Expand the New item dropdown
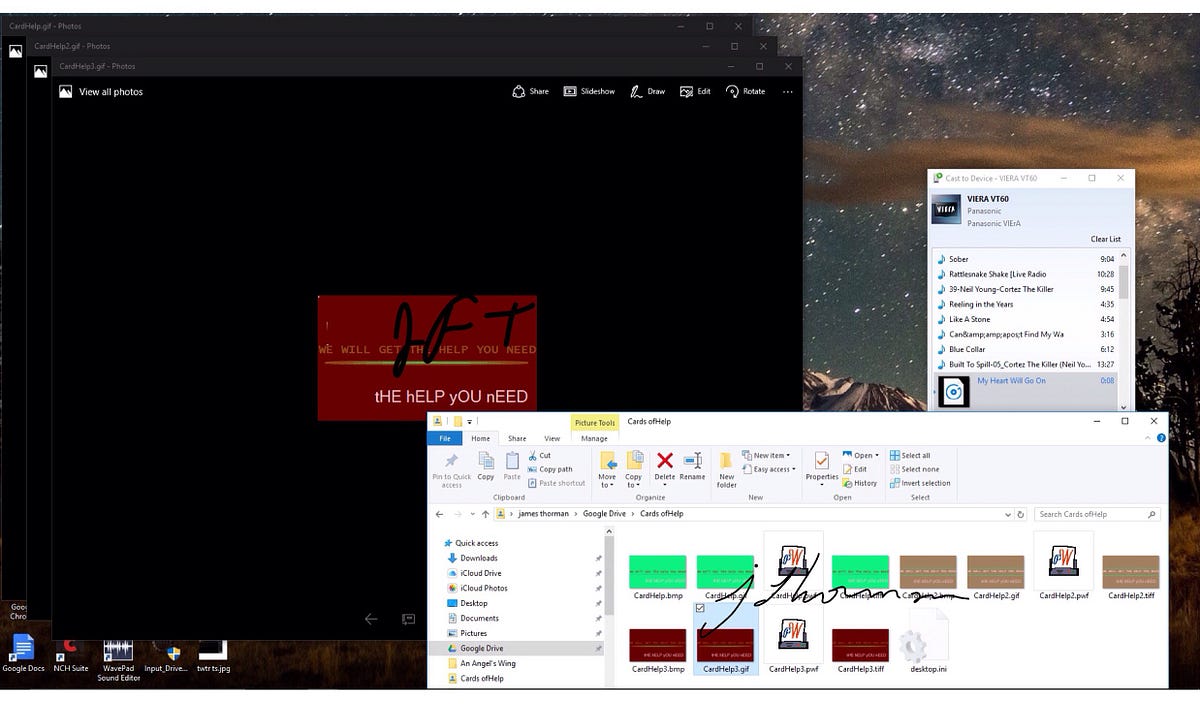The width and height of the screenshot is (1200, 709). 767,455
